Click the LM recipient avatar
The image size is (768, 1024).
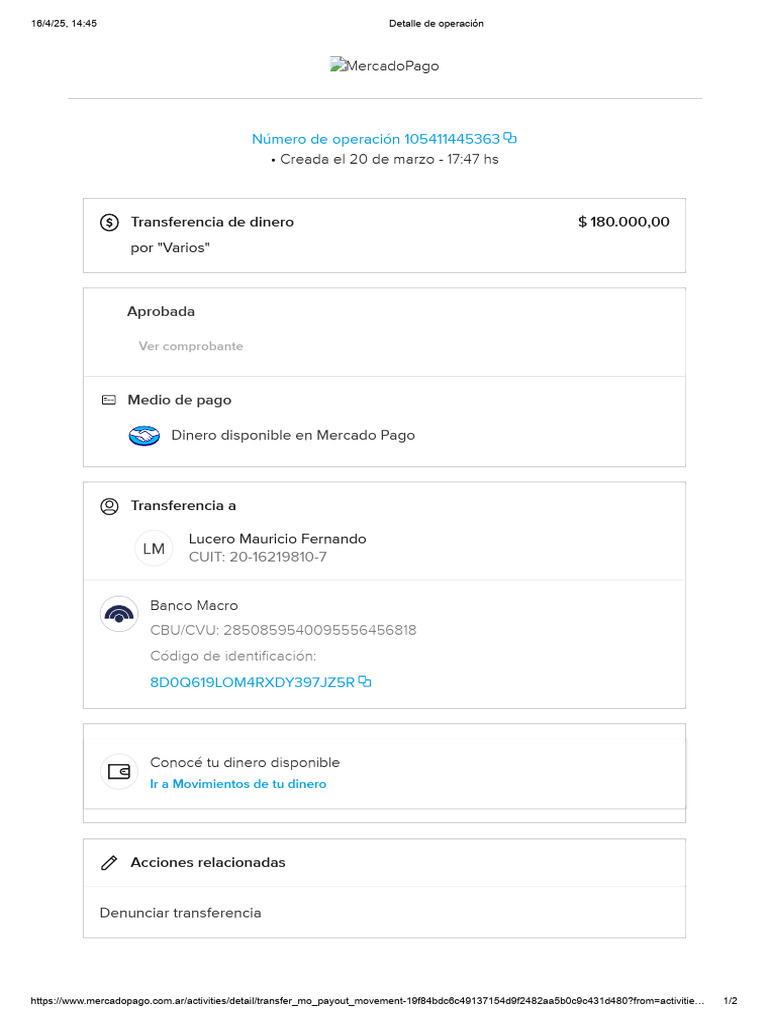(x=154, y=548)
